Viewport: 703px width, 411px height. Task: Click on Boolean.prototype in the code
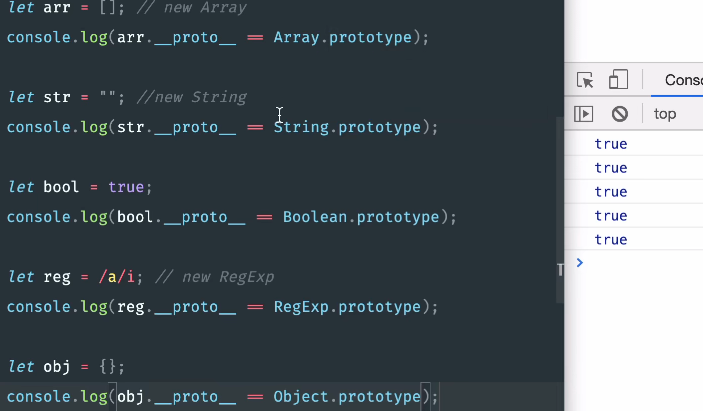click(x=361, y=217)
